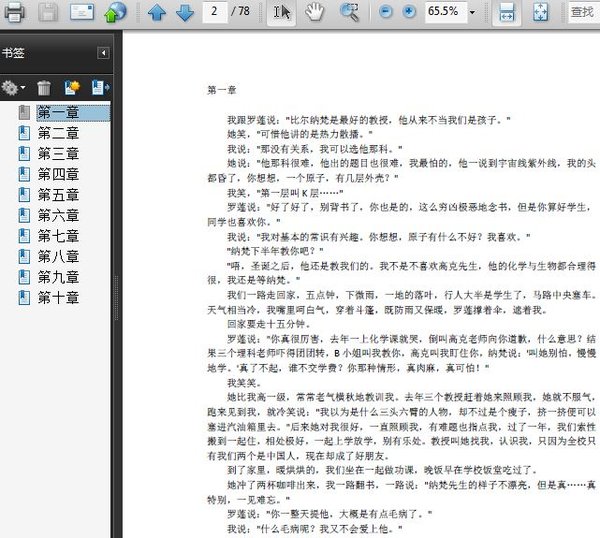Jump to 第四章 bookmark
The image size is (600, 538).
pos(58,174)
